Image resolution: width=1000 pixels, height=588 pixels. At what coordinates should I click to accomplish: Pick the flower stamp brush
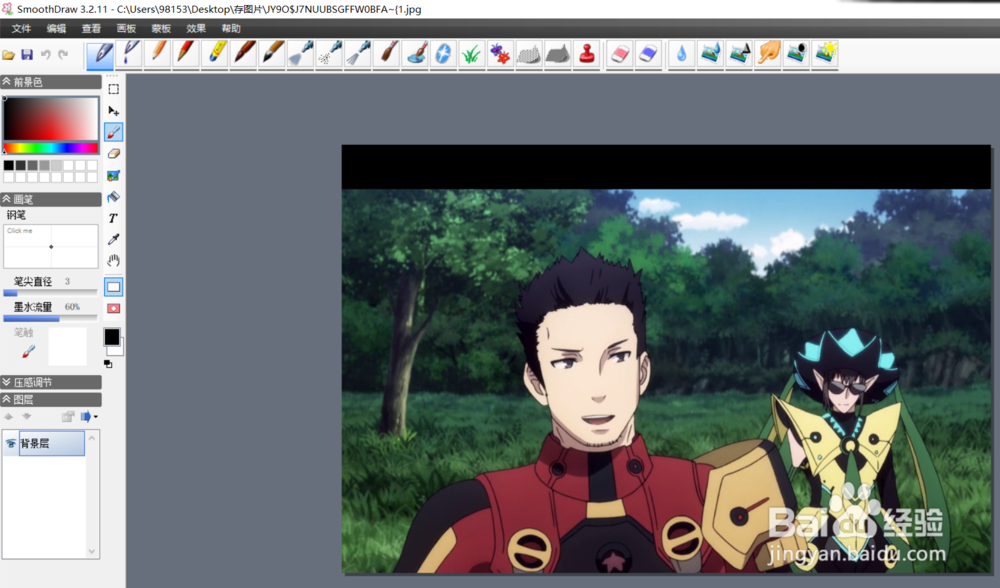[x=500, y=54]
